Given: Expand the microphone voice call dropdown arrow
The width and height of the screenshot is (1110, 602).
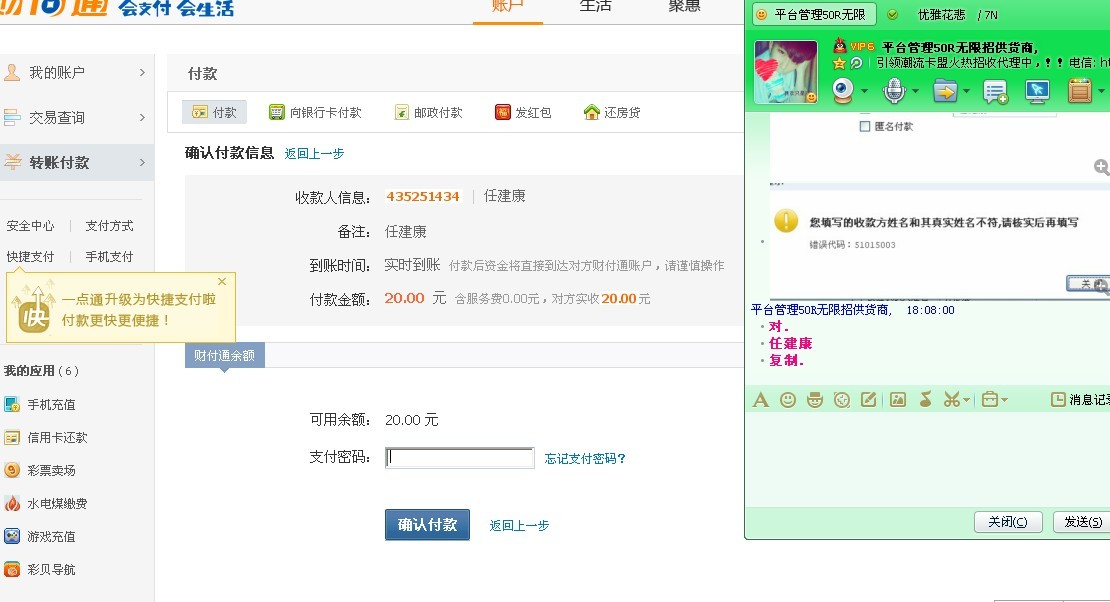Looking at the screenshot, I should click(x=915, y=91).
